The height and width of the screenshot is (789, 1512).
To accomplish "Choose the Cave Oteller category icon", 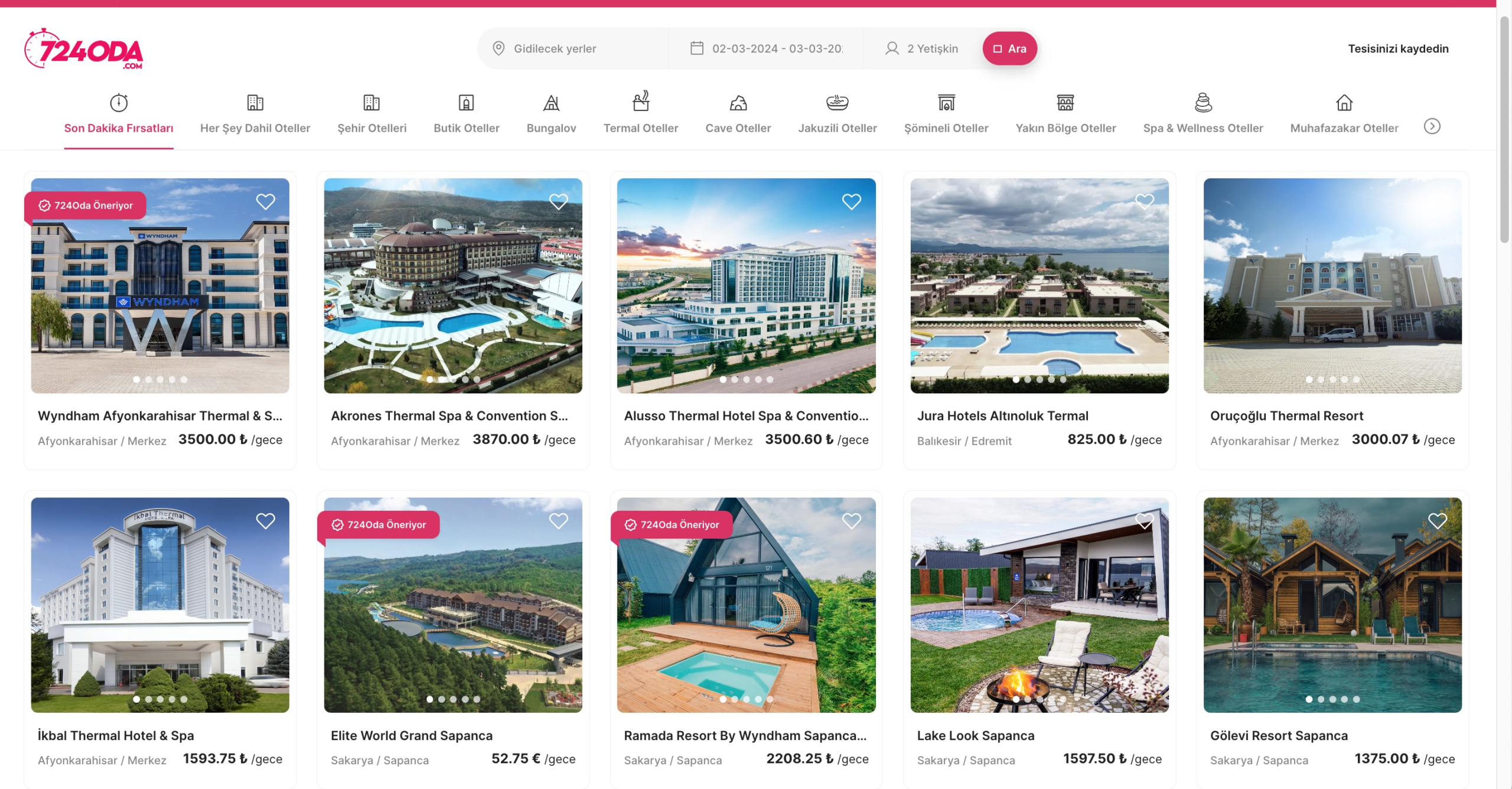I will point(738,103).
